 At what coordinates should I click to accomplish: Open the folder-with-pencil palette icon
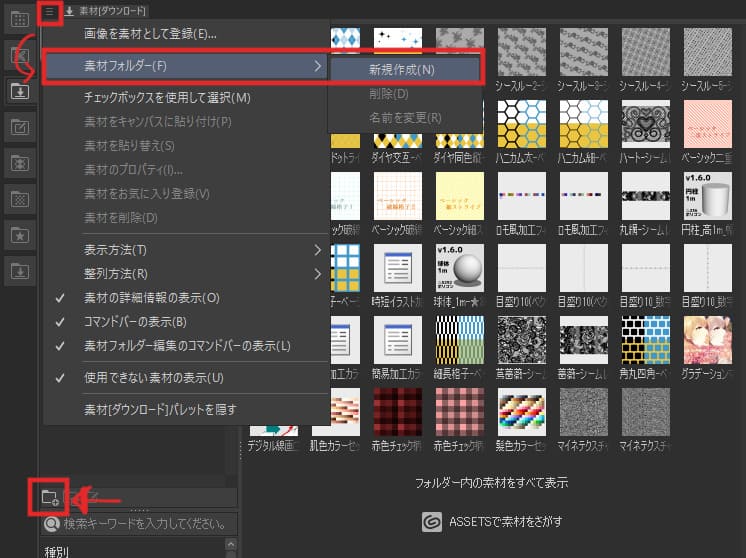pos(20,127)
